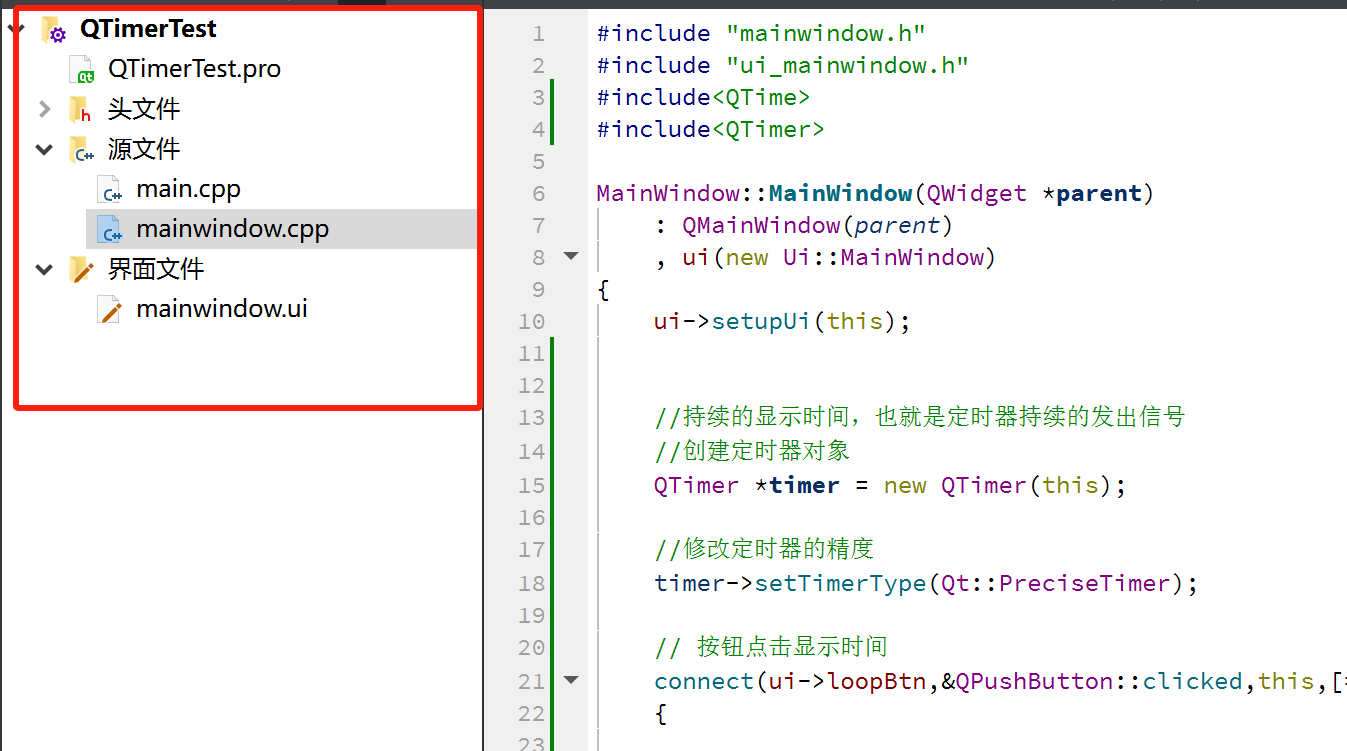Click the comment on line 13
Image resolution: width=1347 pixels, height=751 pixels.
(920, 417)
